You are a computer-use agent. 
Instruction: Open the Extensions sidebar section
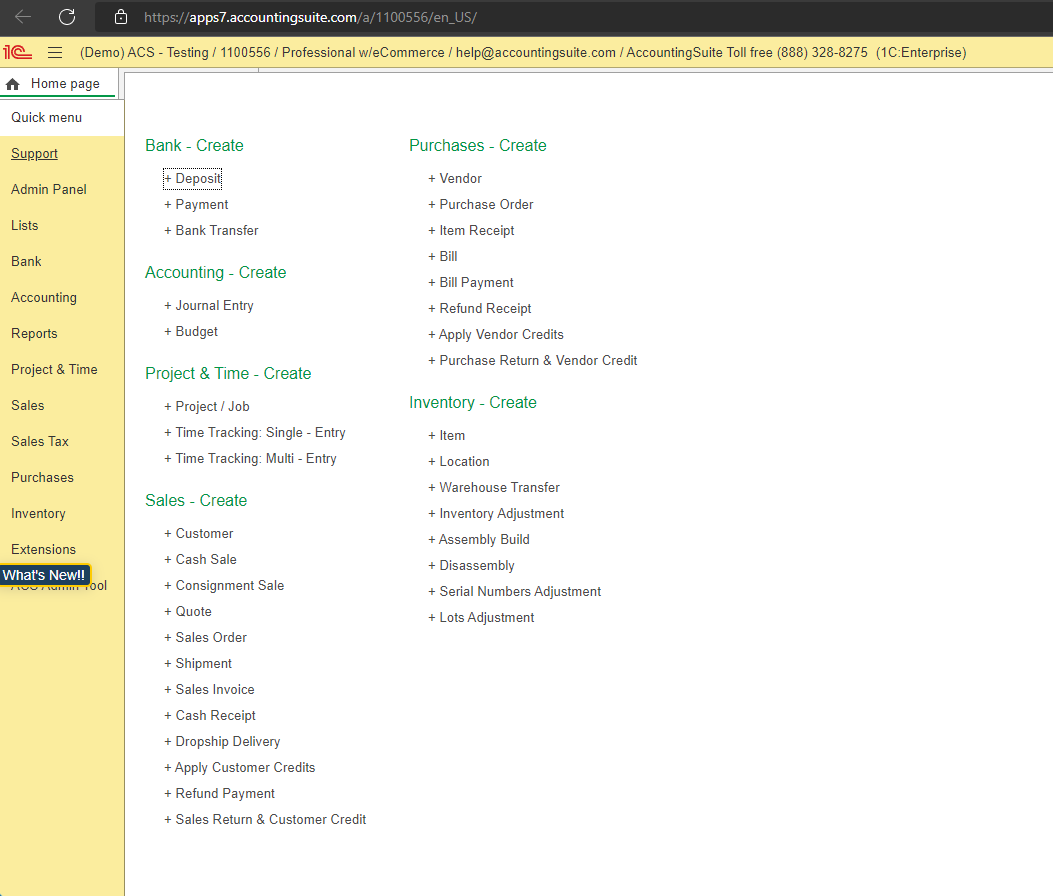click(x=44, y=549)
